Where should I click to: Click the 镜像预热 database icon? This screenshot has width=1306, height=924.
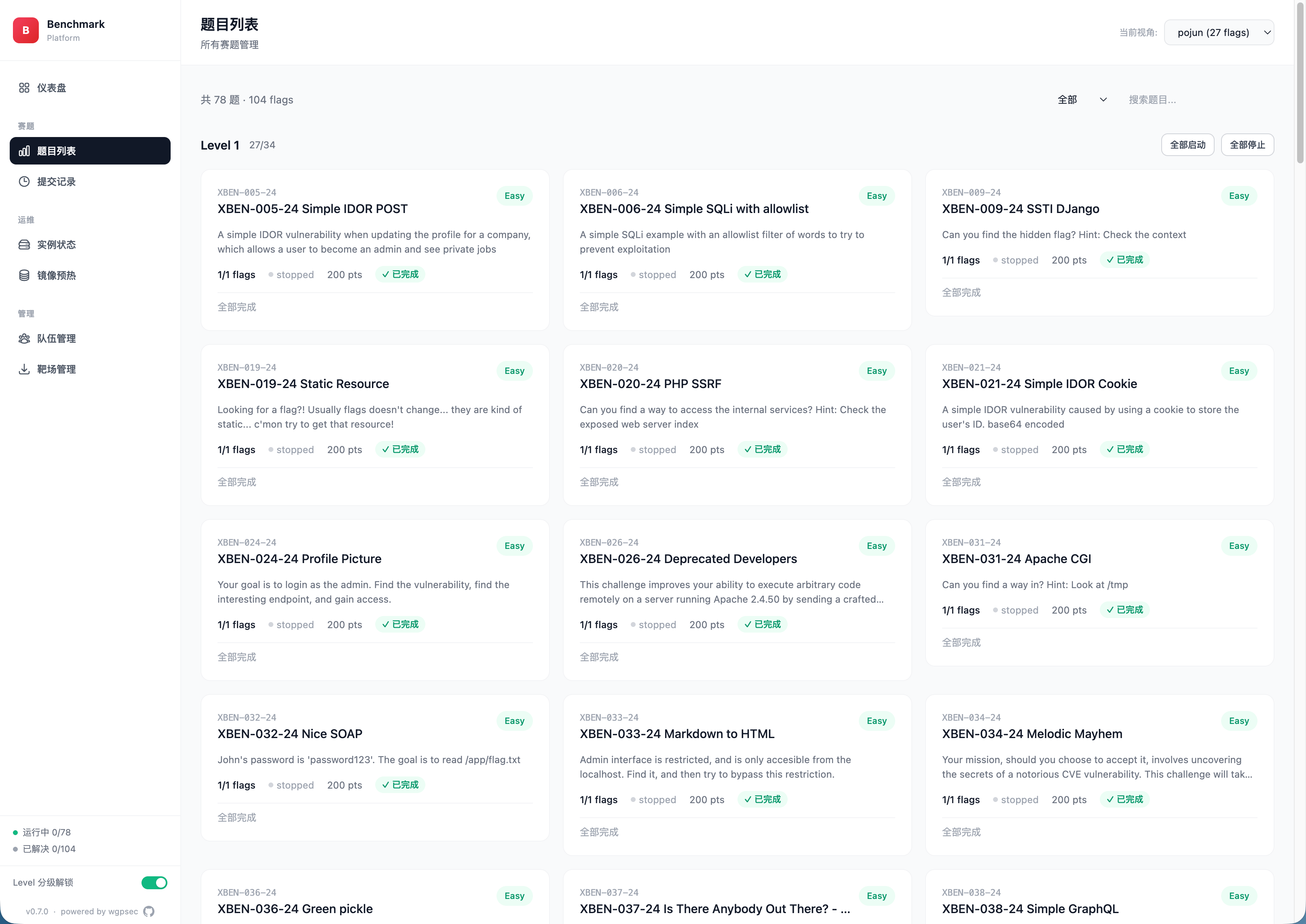click(24, 275)
